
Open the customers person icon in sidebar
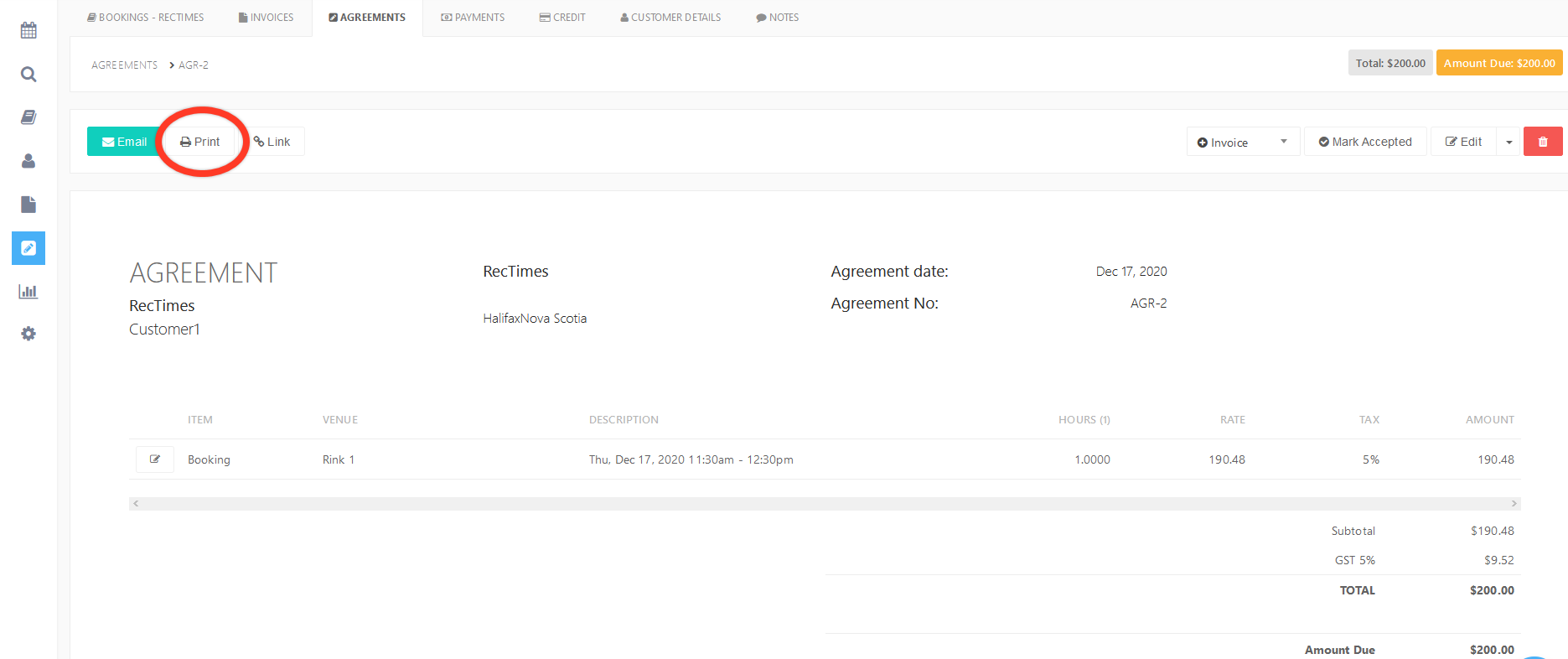point(28,161)
